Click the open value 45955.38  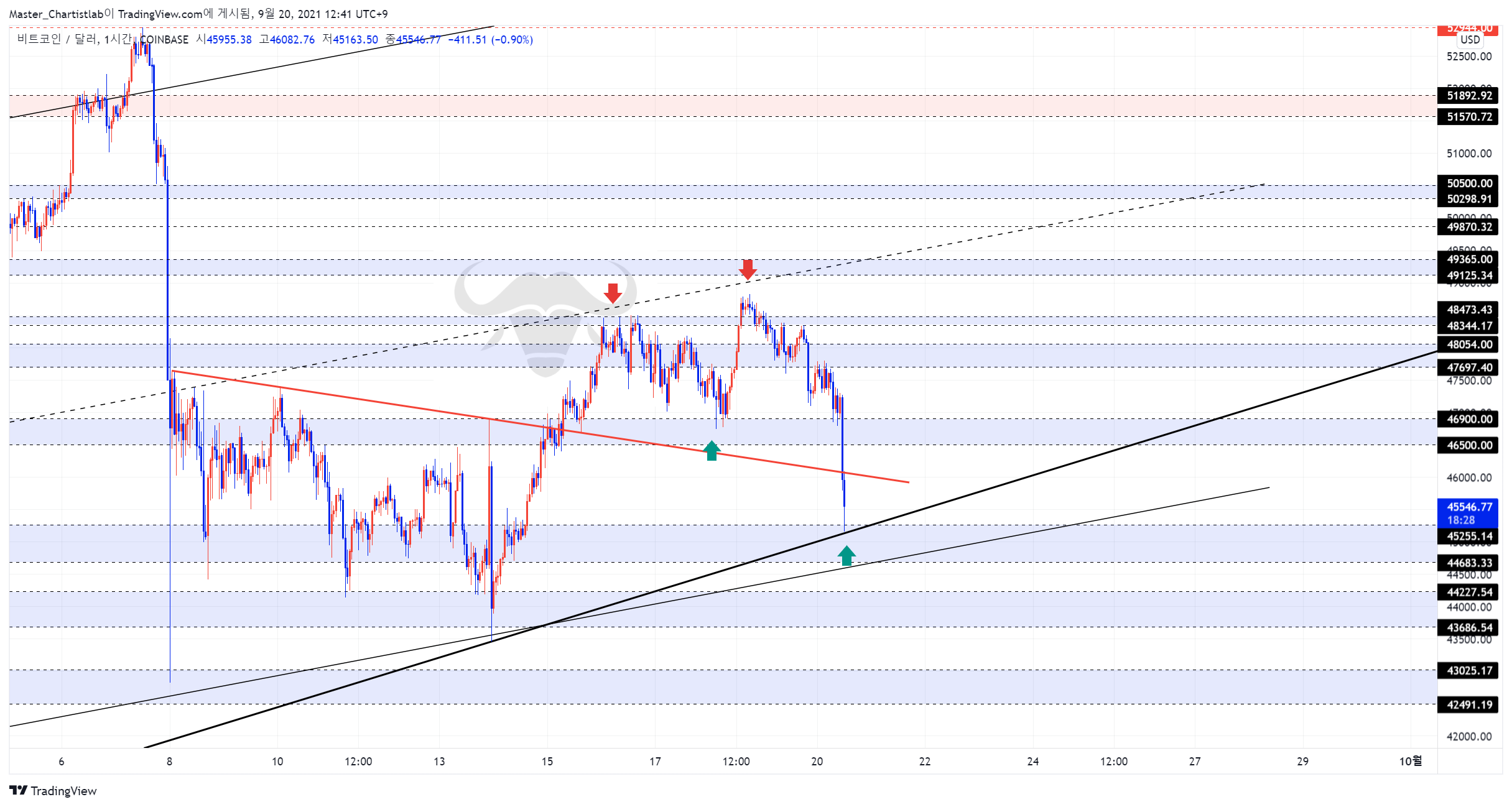tap(229, 39)
